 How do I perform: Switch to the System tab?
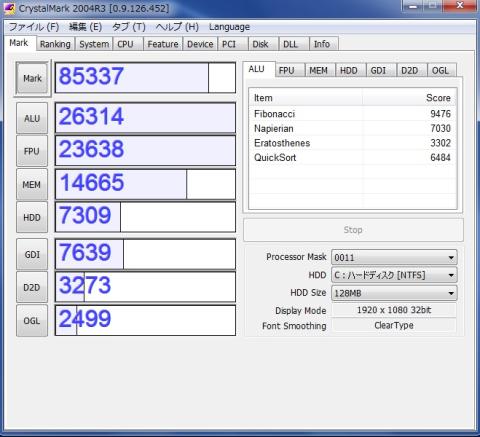coord(94,44)
